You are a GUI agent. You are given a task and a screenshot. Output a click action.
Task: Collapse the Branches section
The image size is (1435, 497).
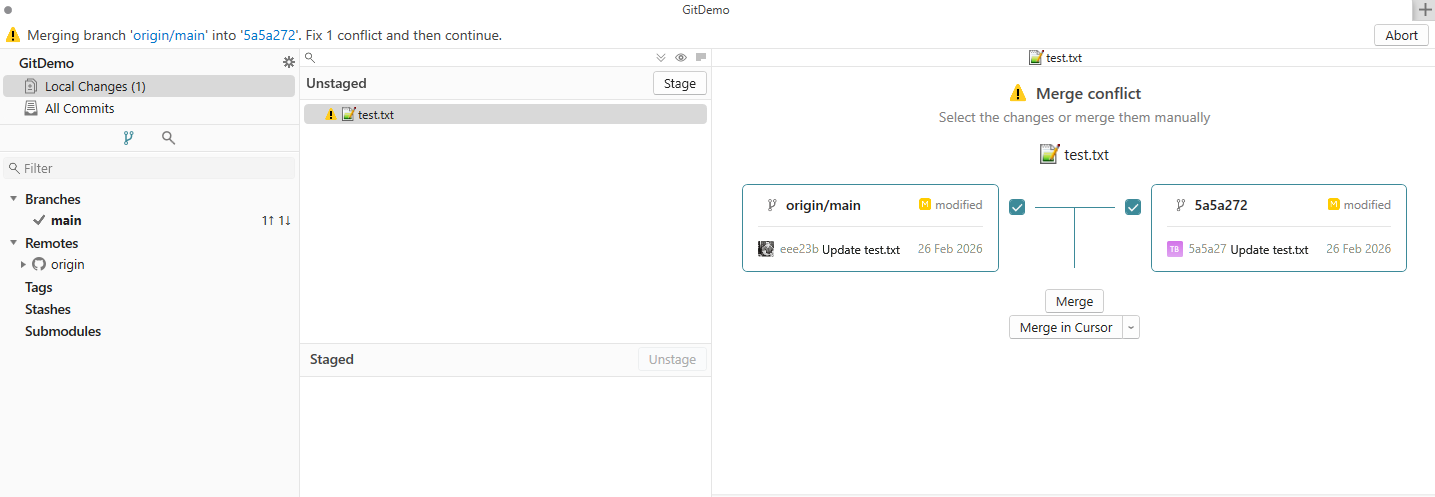point(14,199)
